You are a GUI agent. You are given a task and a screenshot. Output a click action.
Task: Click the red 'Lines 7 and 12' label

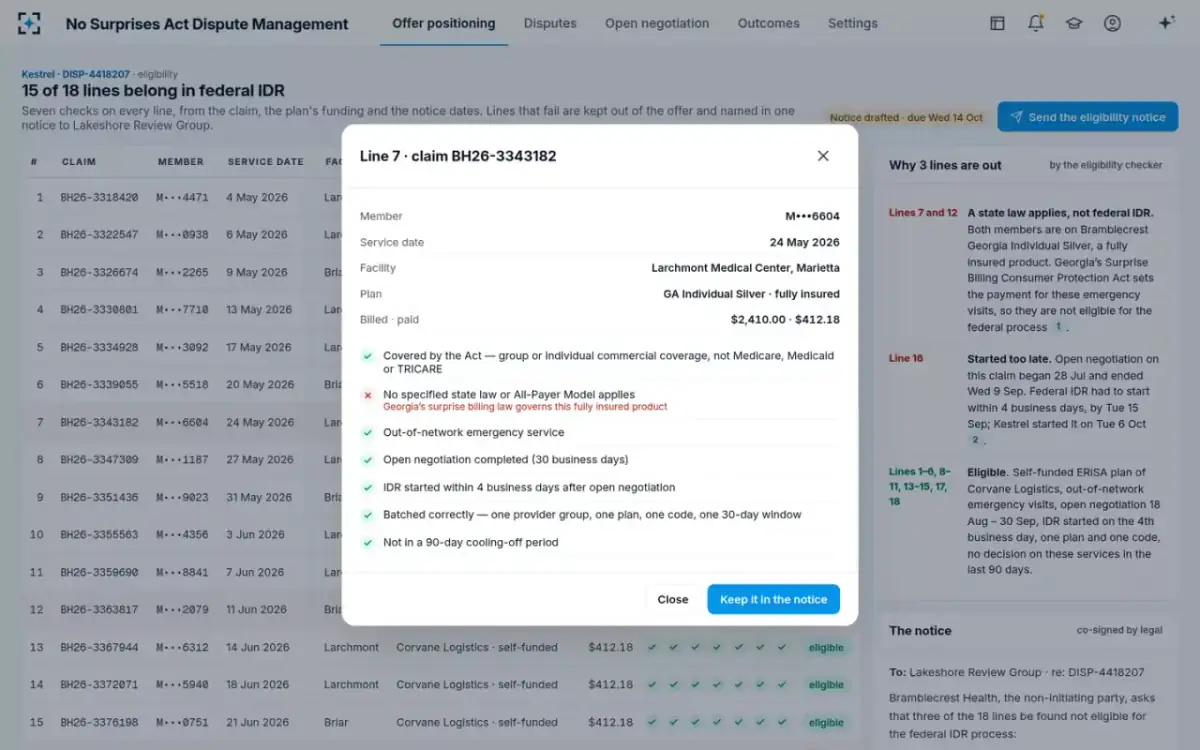point(923,213)
